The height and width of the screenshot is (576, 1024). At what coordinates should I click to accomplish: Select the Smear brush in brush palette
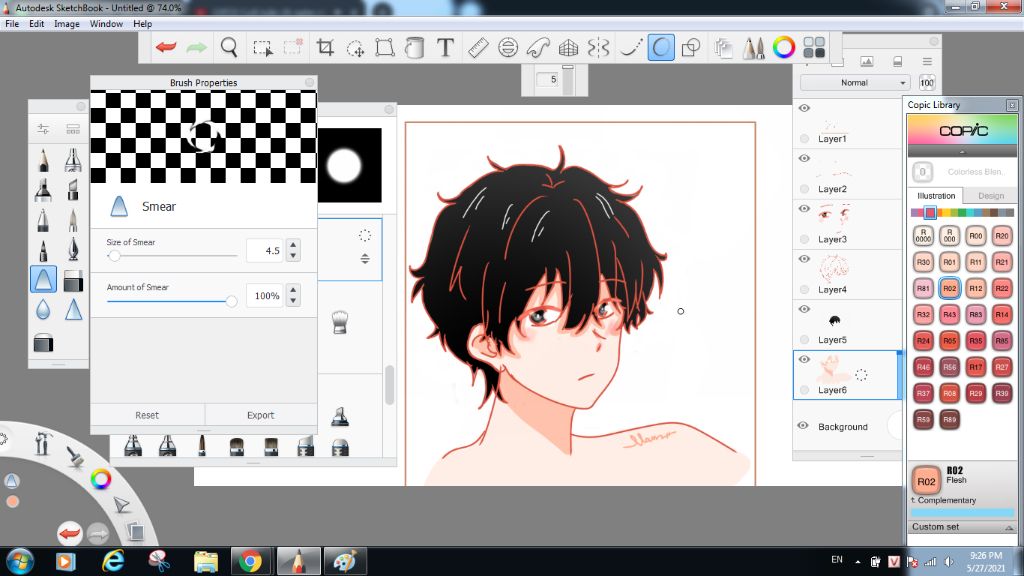click(43, 279)
